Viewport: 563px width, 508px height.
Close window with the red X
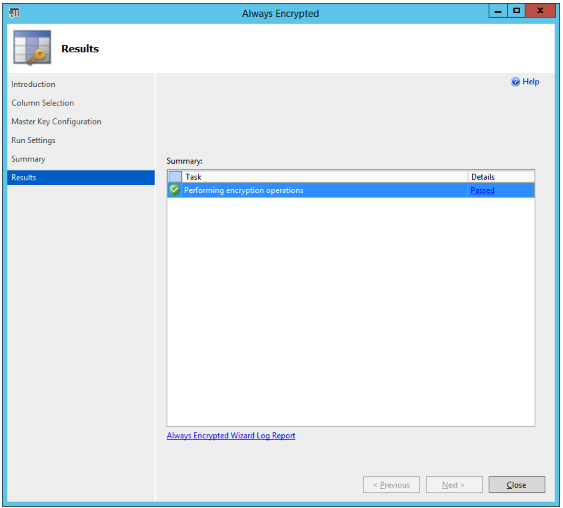pos(540,11)
